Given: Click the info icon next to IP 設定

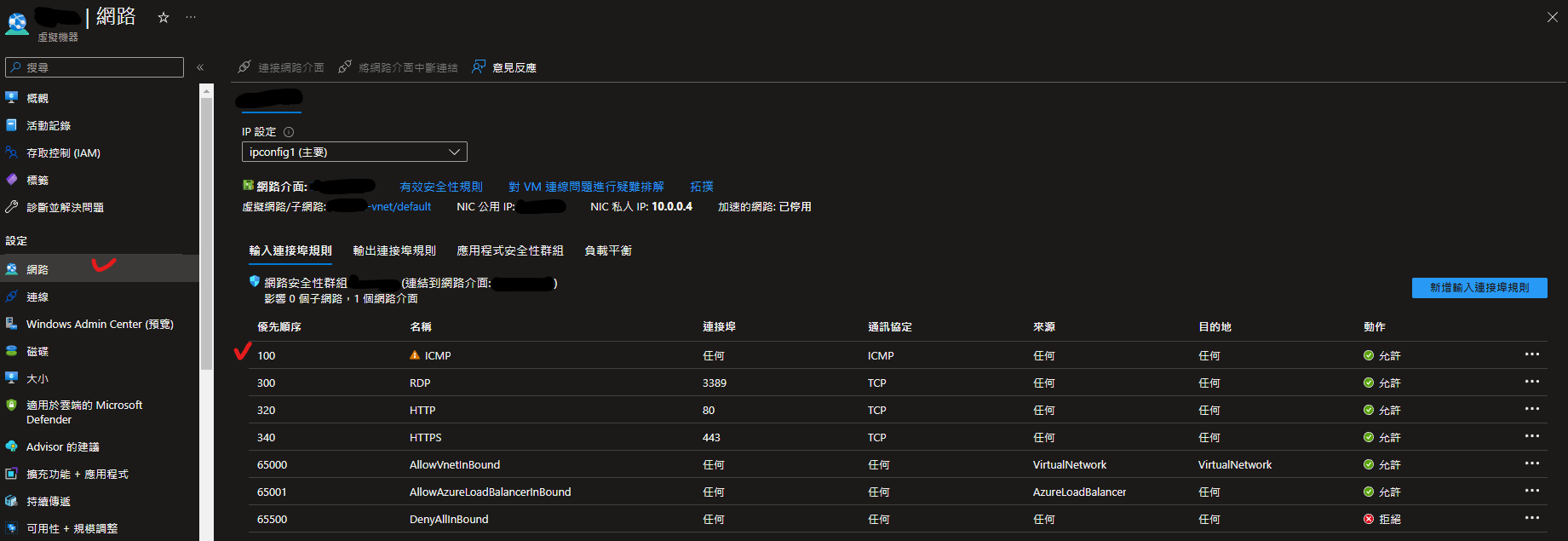Looking at the screenshot, I should 289,132.
